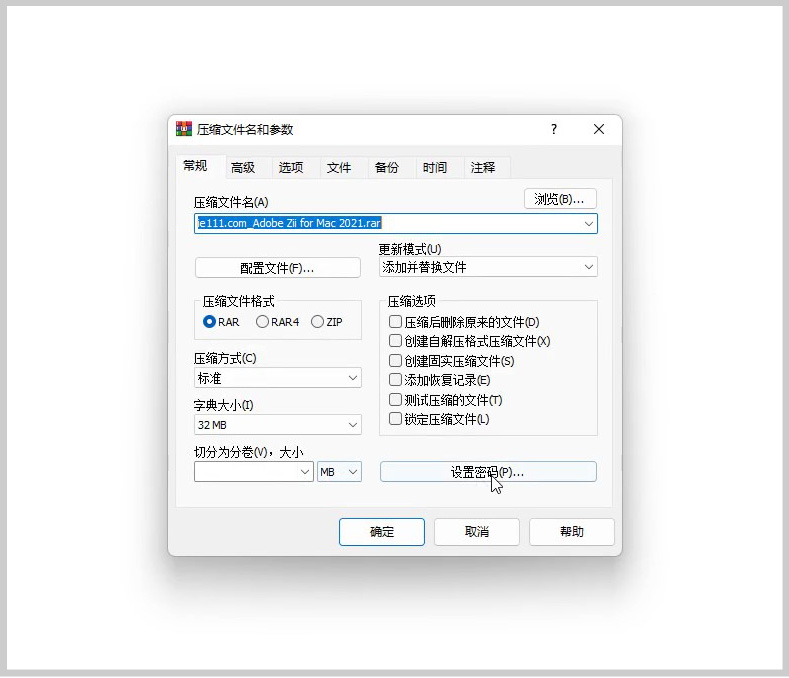789x678 pixels.
Task: Expand the volume split size combo box
Action: [304, 472]
